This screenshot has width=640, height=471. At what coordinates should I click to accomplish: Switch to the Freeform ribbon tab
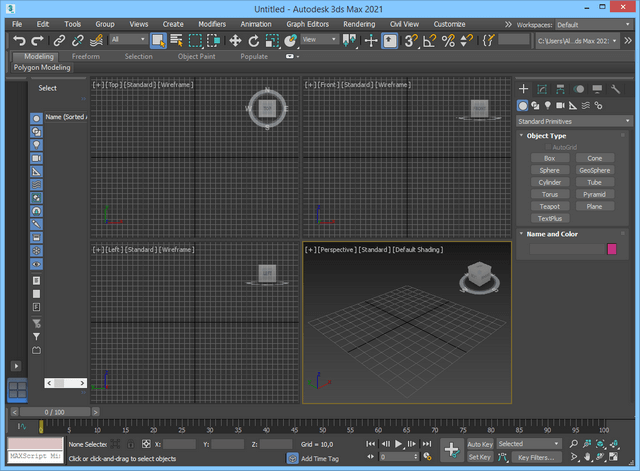tap(86, 57)
